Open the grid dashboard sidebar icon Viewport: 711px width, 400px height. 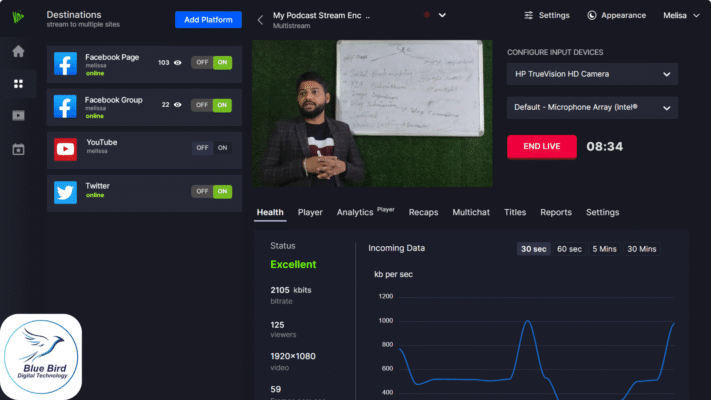coord(18,83)
